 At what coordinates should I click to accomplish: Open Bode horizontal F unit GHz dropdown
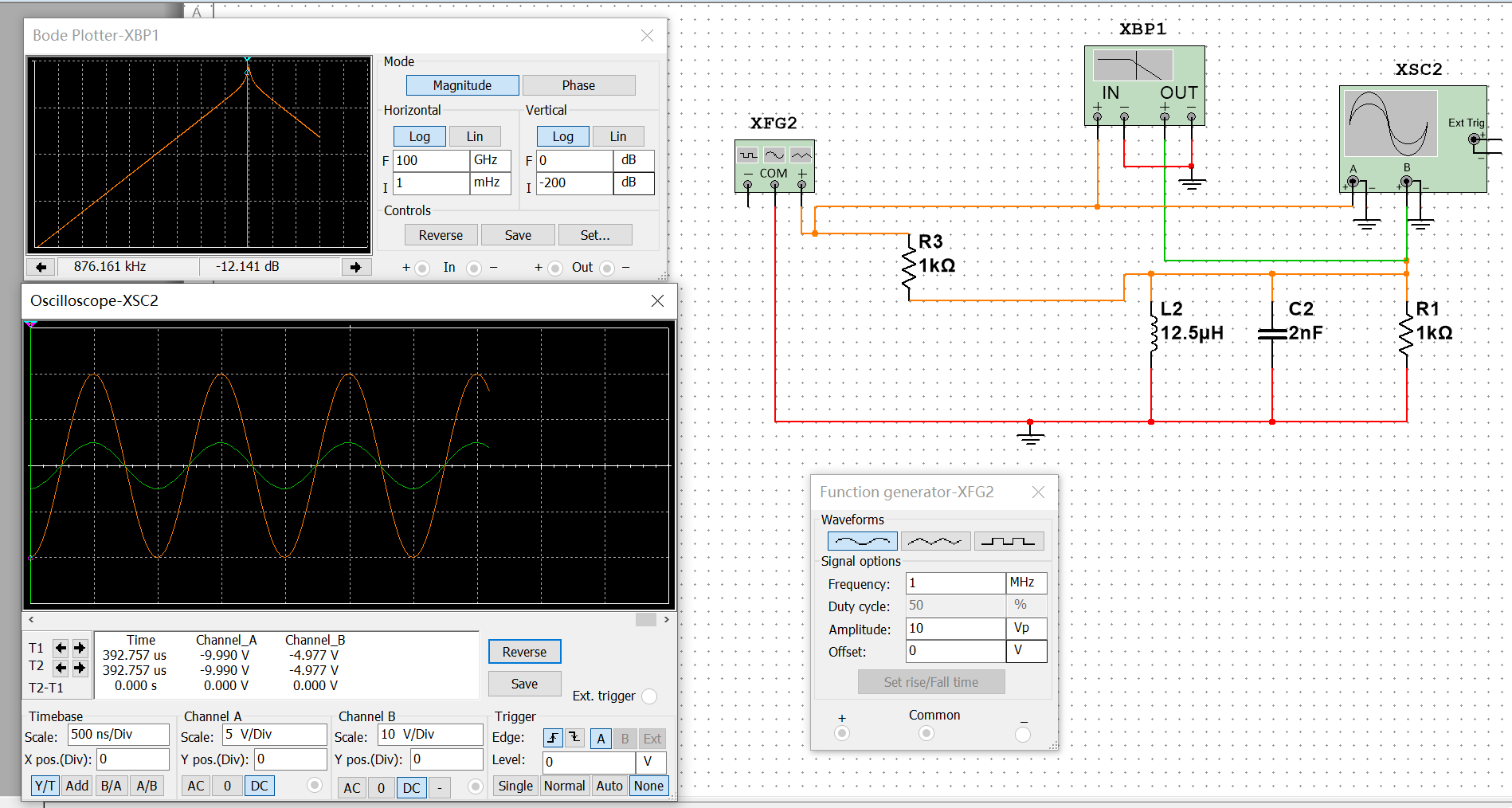[x=489, y=160]
